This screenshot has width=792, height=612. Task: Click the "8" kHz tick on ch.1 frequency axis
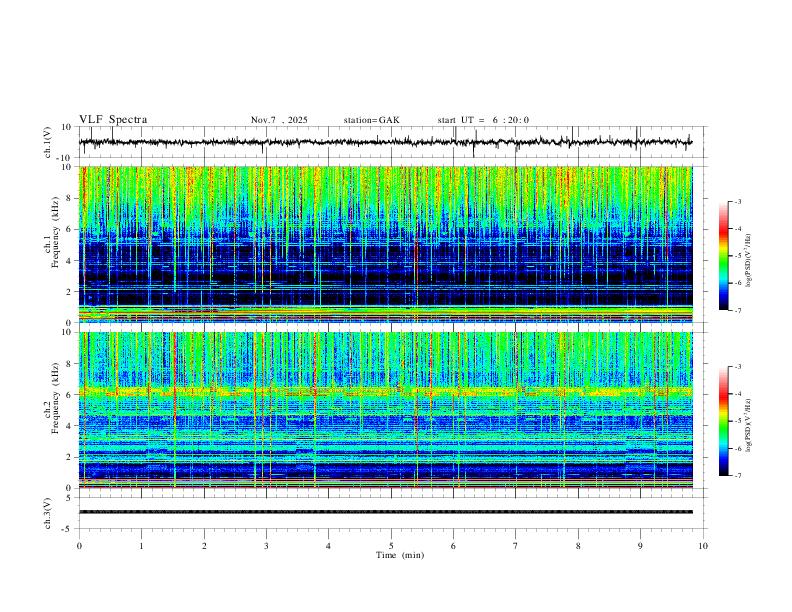[x=70, y=198]
